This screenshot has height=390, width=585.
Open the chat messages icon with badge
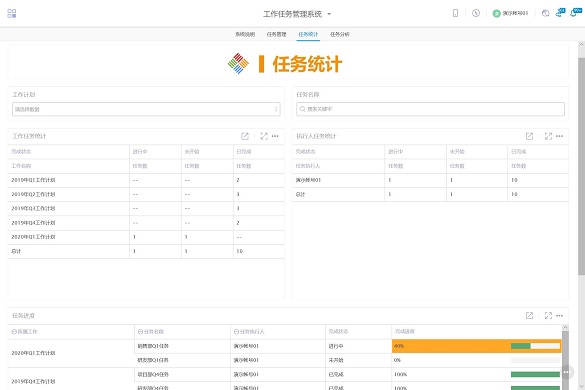(x=560, y=13)
